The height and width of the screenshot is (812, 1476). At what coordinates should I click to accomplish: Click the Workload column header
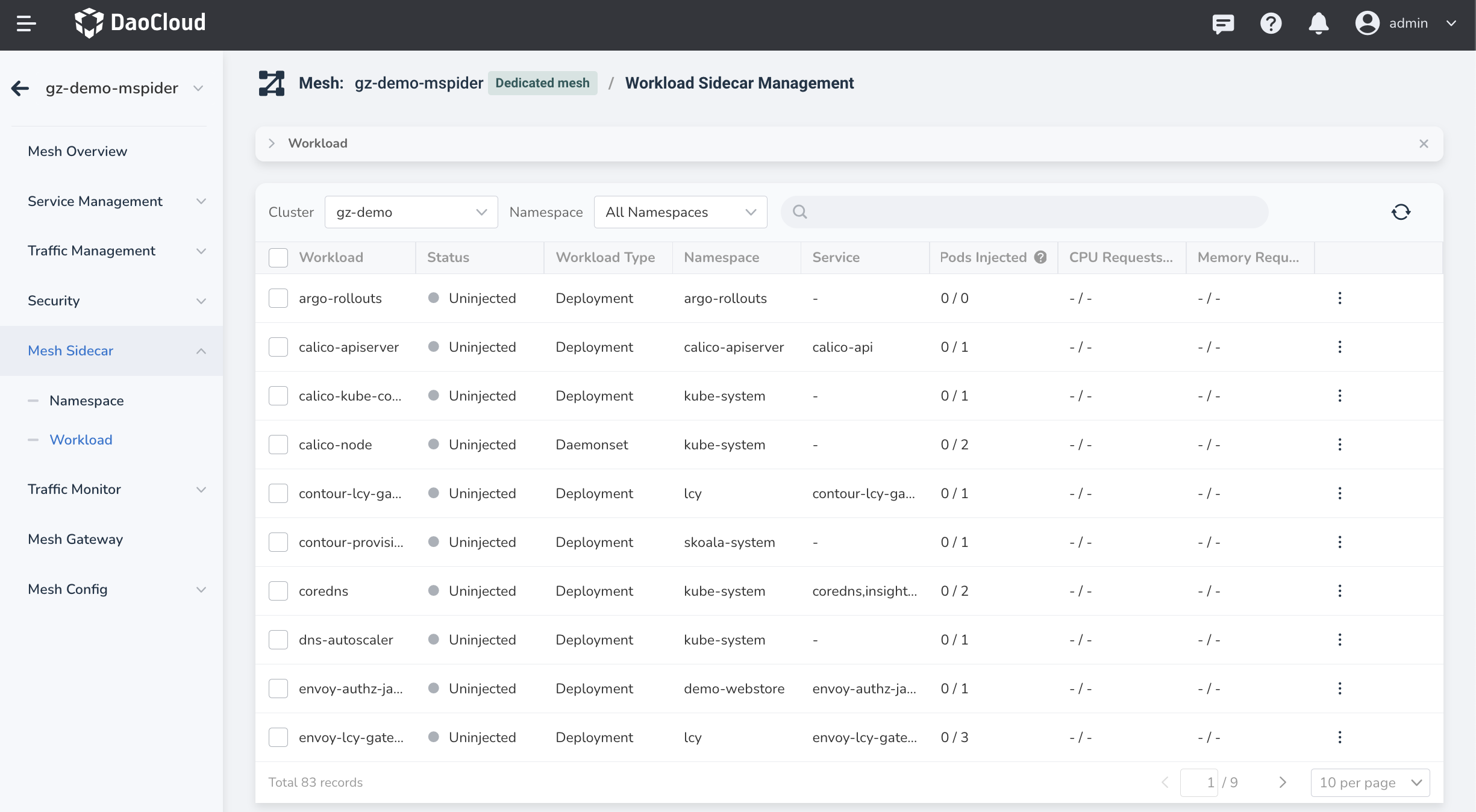tap(331, 257)
